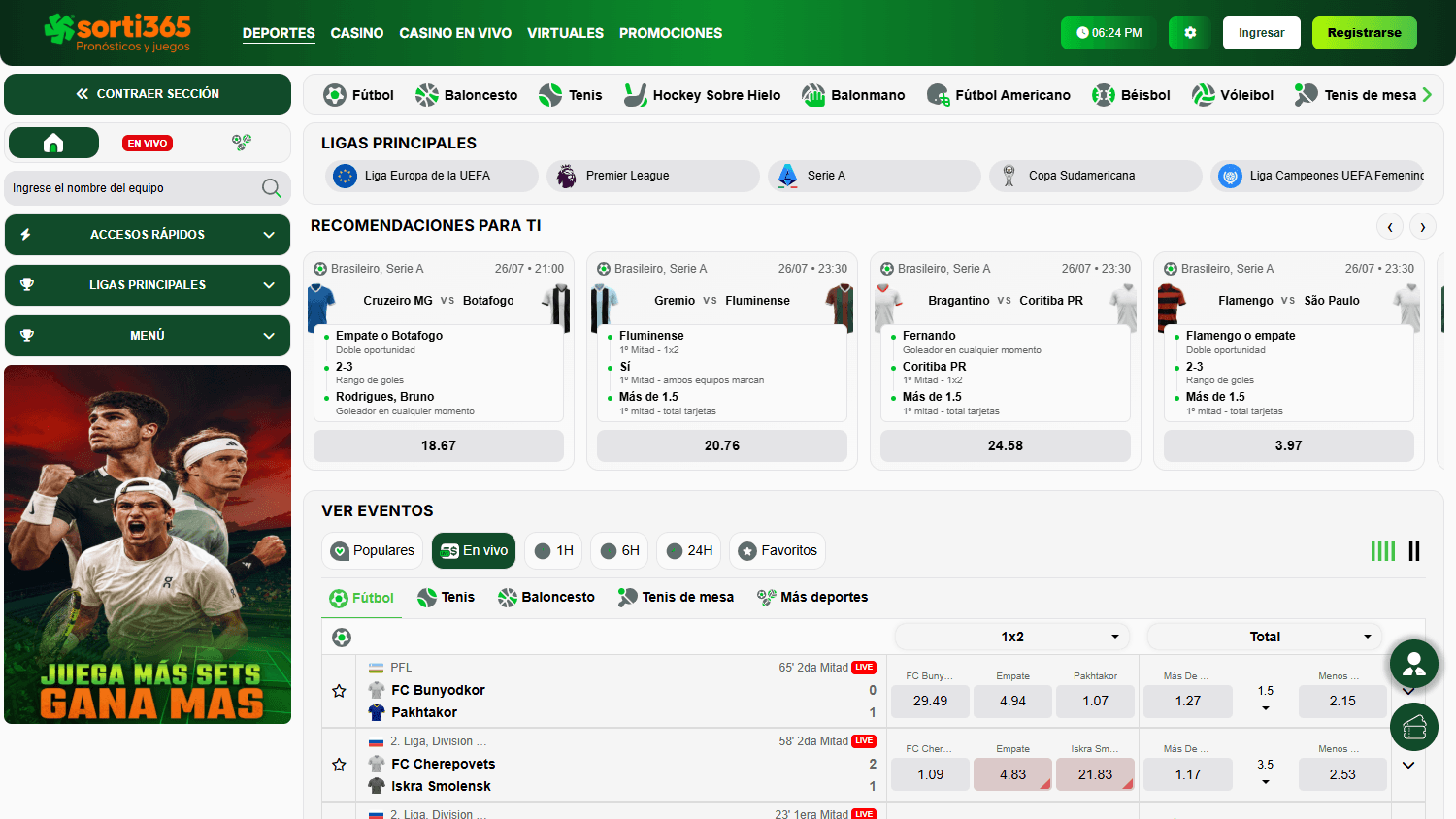Open the PROMOCIONES menu
The height and width of the screenshot is (819, 1456).
[x=671, y=33]
